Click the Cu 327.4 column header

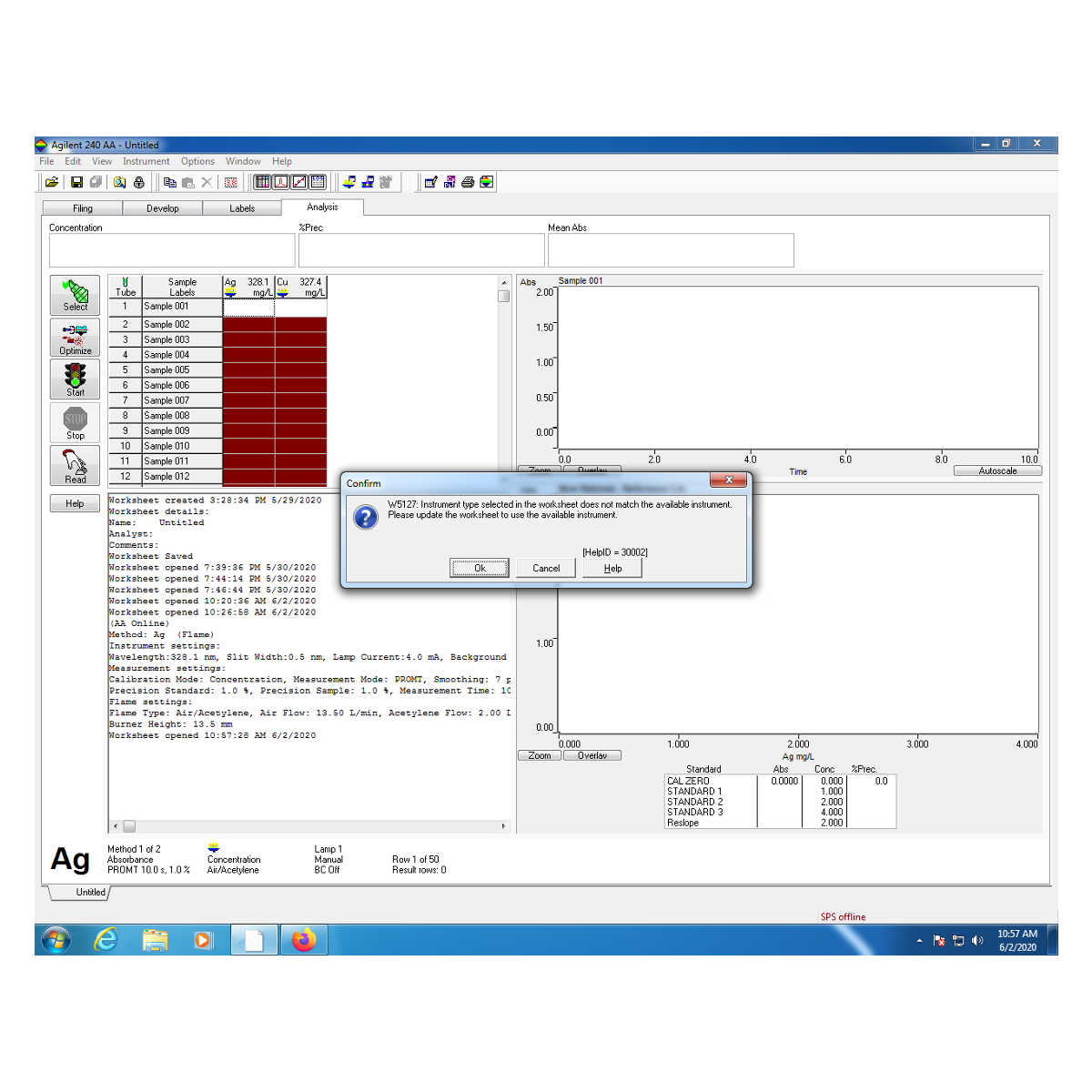pyautogui.click(x=300, y=287)
